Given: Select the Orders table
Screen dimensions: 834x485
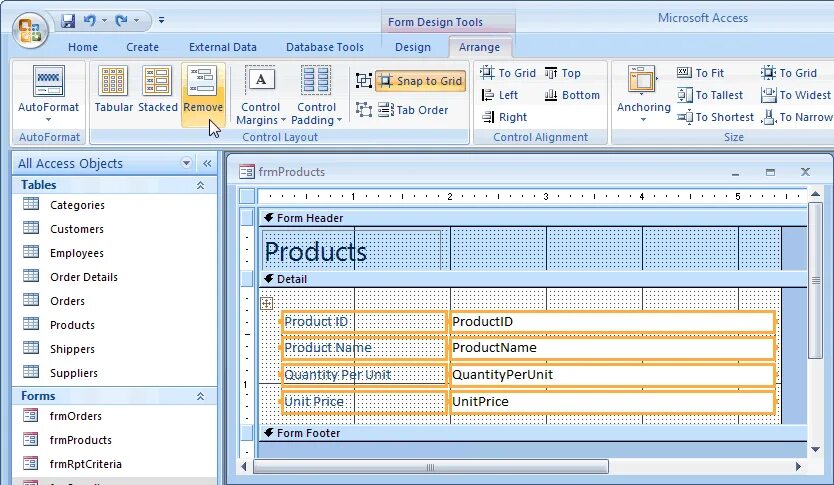Looking at the screenshot, I should click(114, 300).
